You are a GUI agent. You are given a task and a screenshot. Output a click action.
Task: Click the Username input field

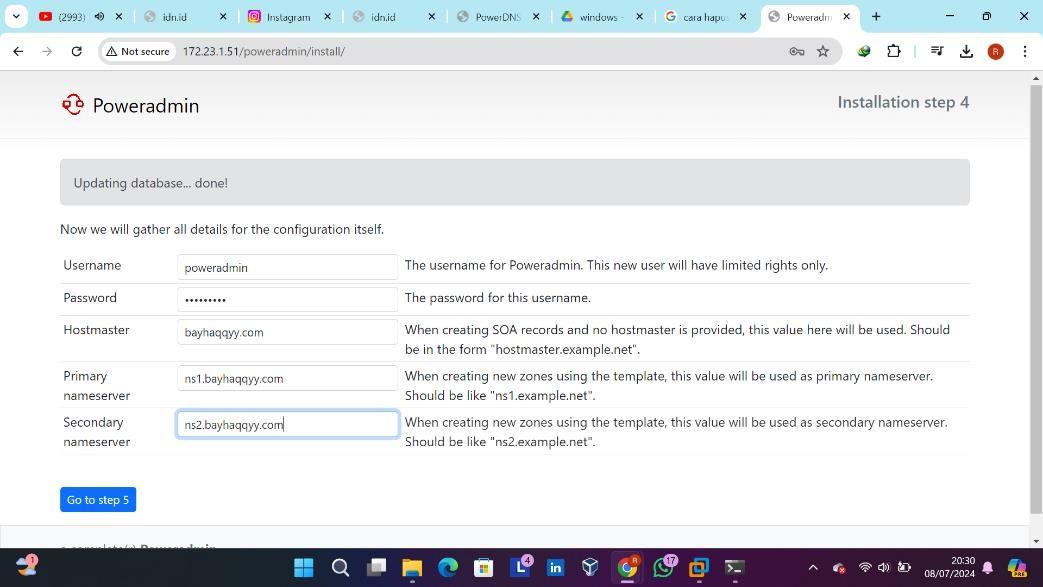click(287, 268)
